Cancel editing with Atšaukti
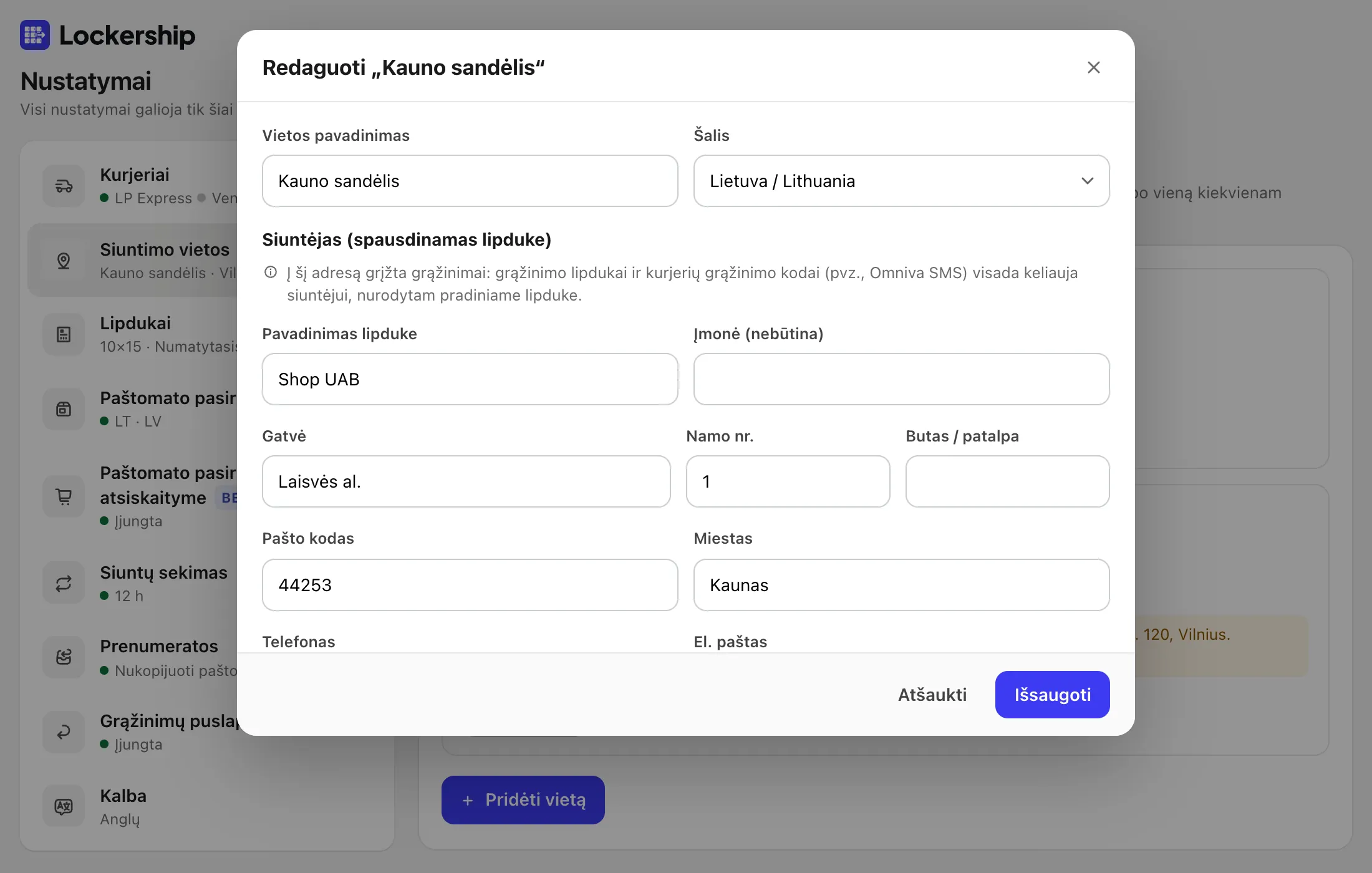The width and height of the screenshot is (1372, 873). (x=932, y=695)
